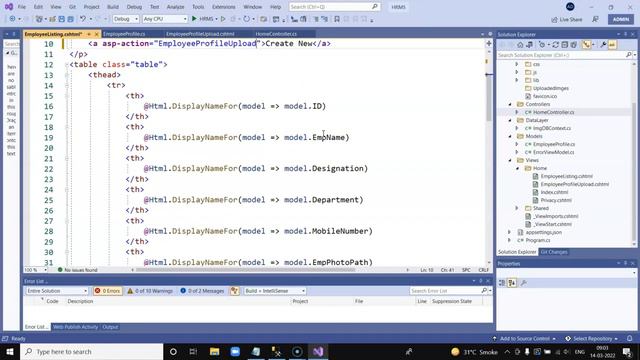
Task: Click the Start Without Debugging outline arrow
Action: (223, 19)
